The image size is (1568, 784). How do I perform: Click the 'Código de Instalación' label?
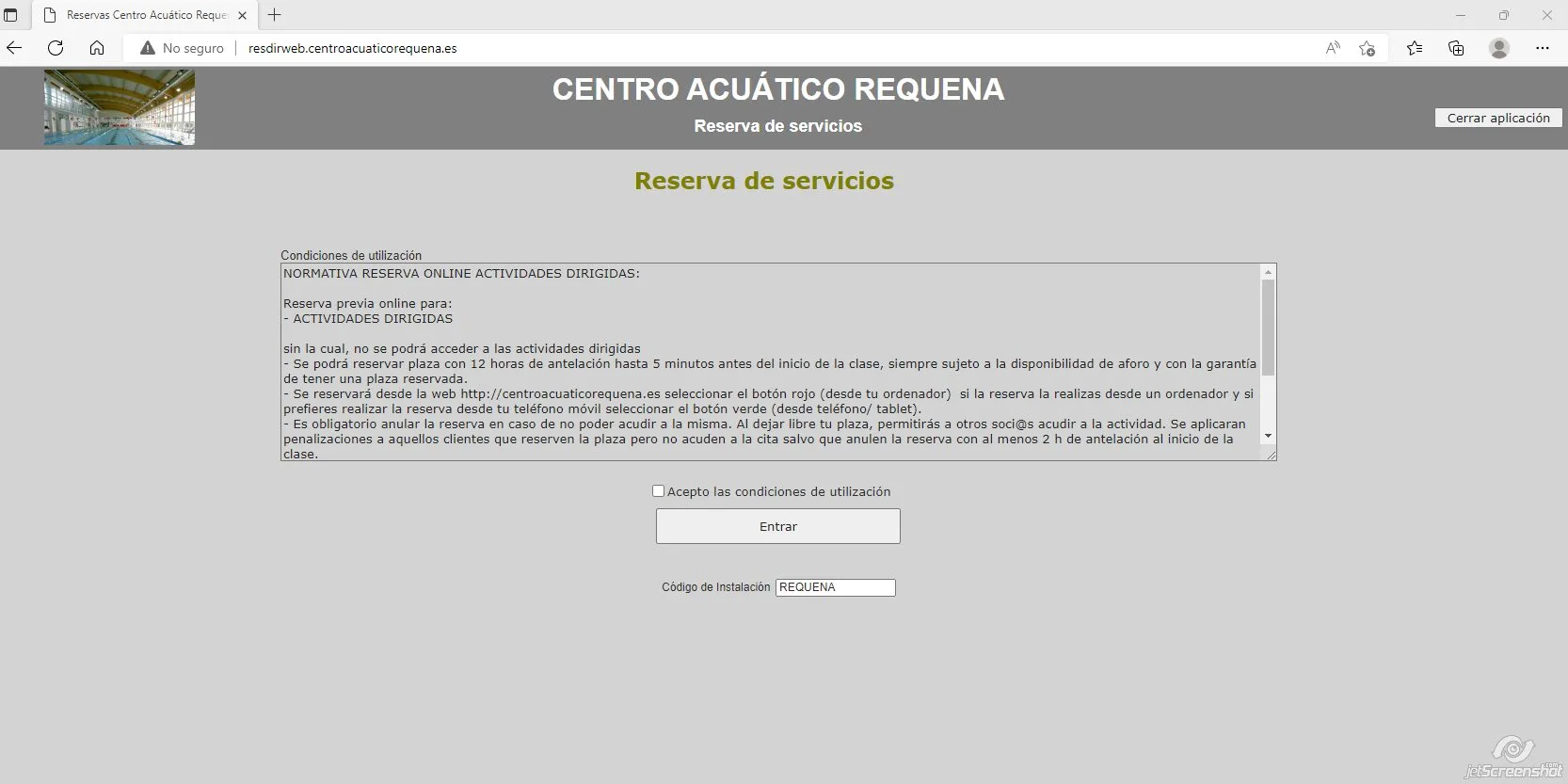pyautogui.click(x=715, y=587)
